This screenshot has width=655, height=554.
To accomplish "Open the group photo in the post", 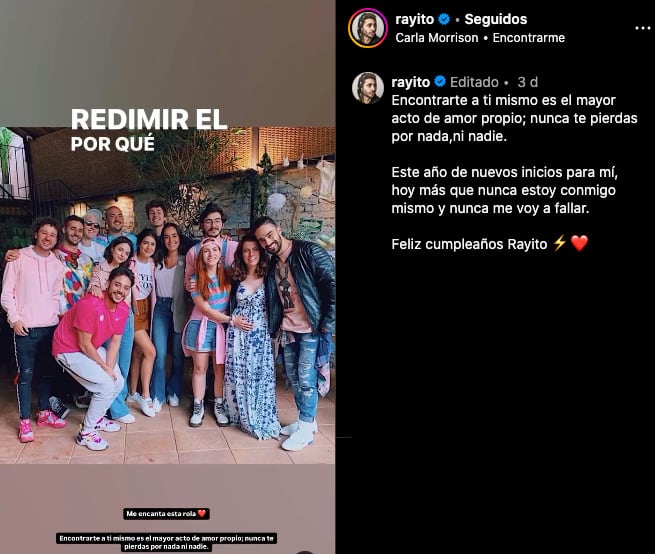I will (167, 295).
